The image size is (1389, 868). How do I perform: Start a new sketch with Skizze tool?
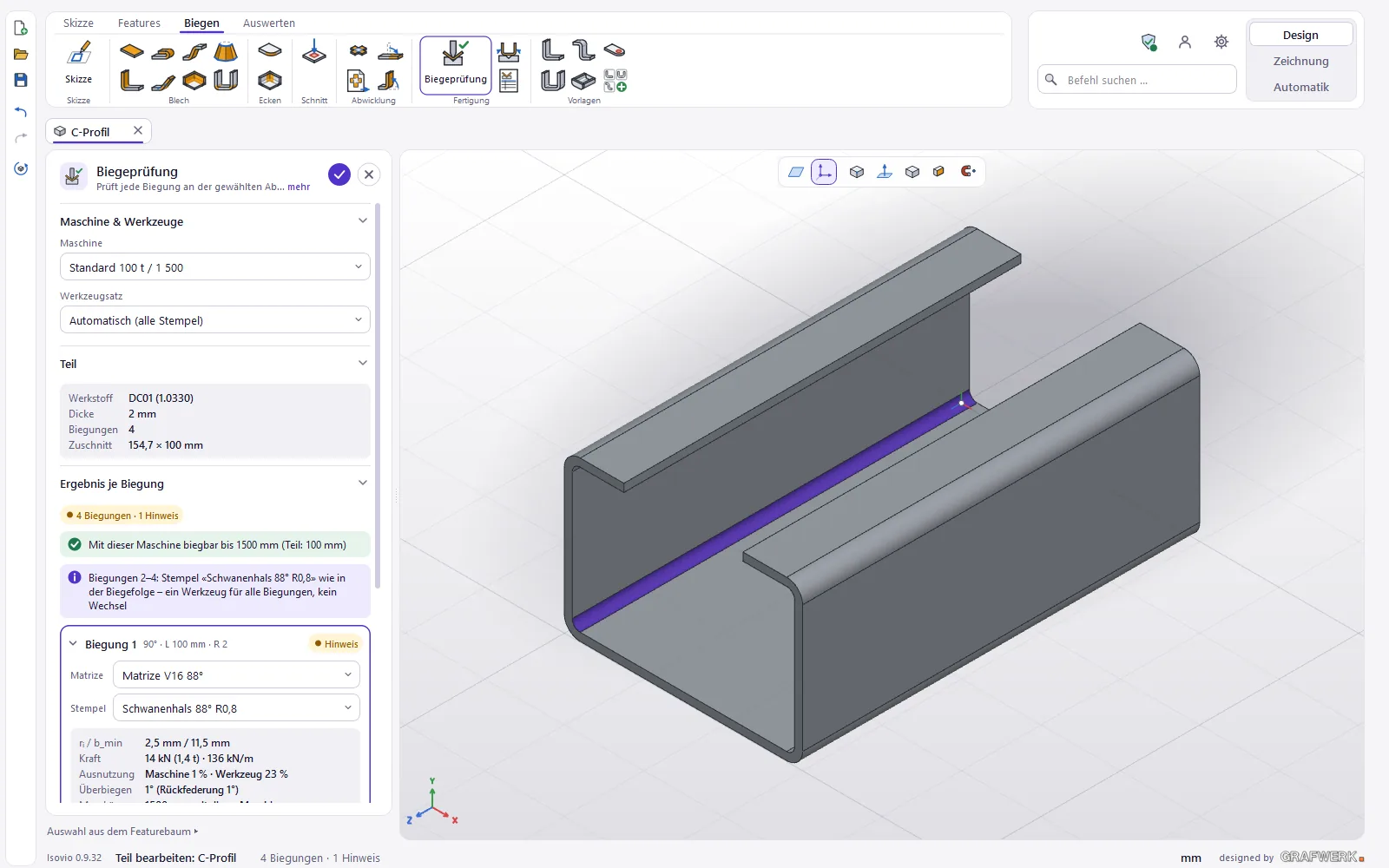click(x=78, y=62)
